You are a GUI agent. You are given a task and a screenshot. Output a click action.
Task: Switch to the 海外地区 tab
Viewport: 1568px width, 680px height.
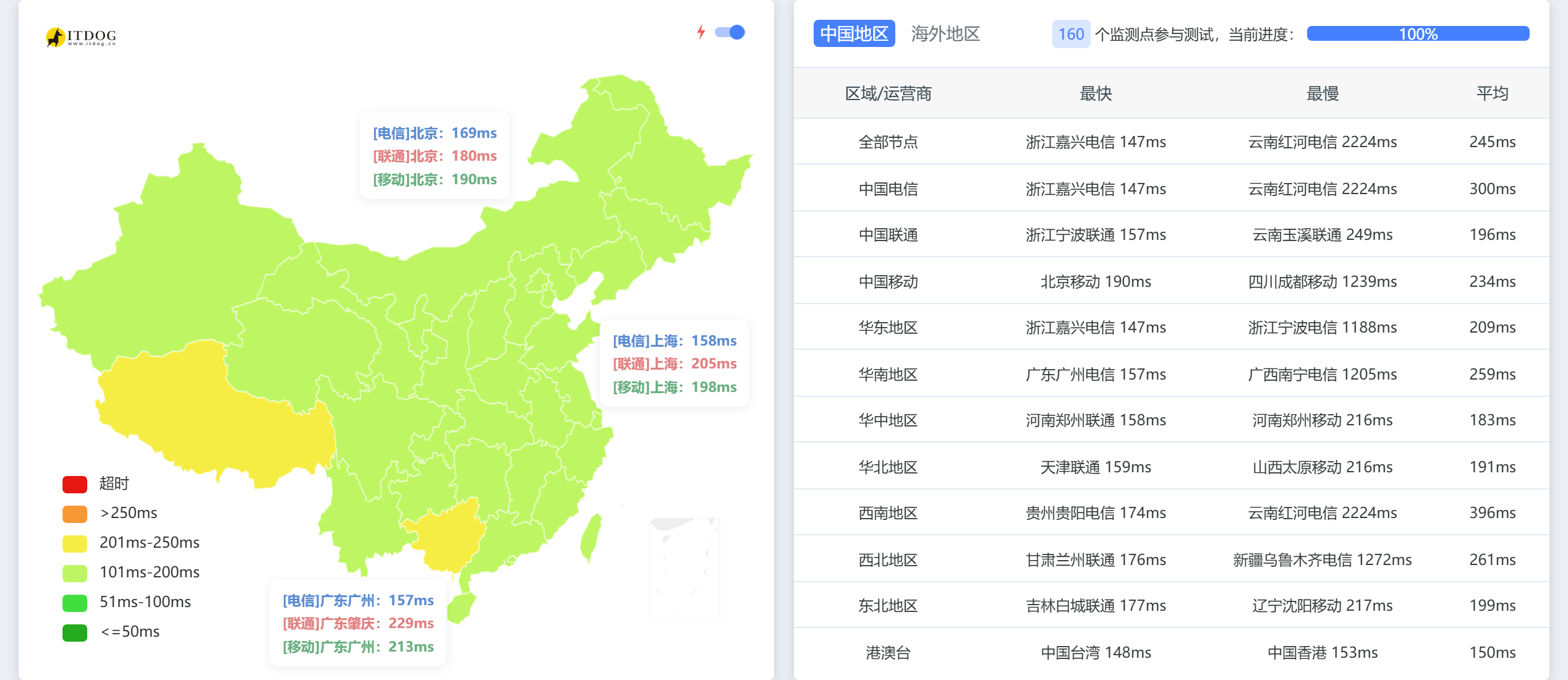[945, 33]
